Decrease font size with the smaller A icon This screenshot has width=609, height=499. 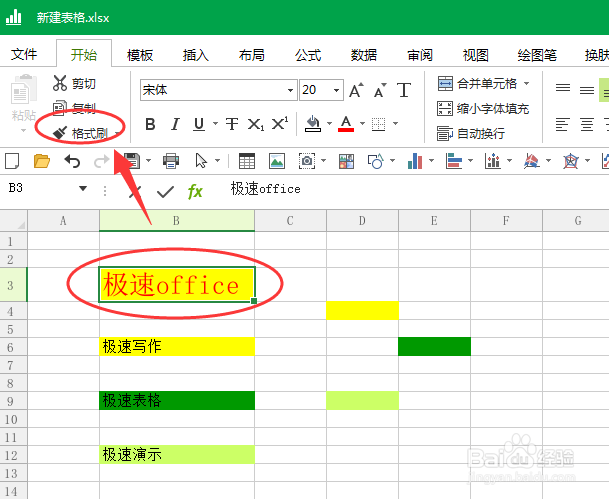pyautogui.click(x=380, y=90)
